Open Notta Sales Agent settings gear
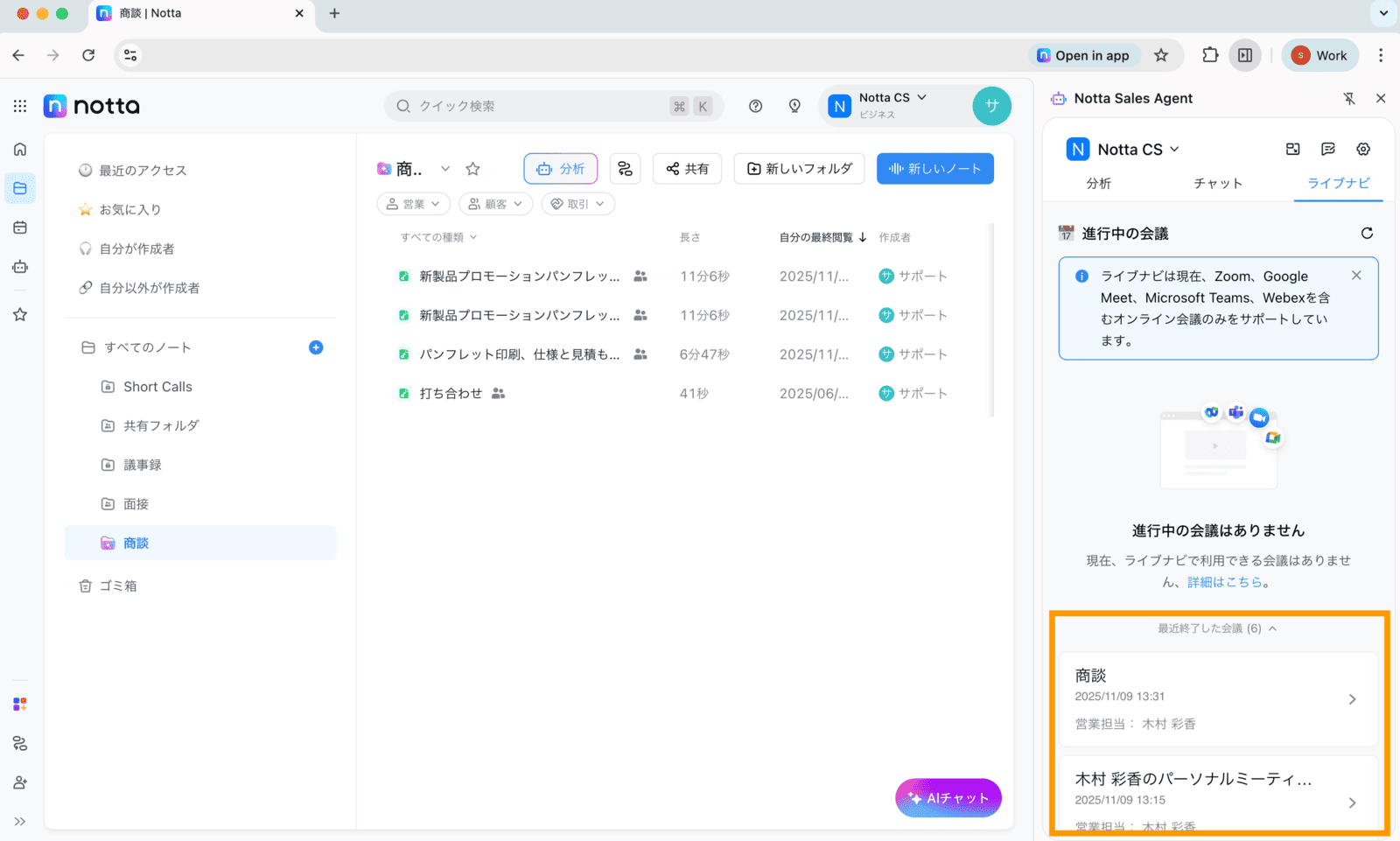1400x841 pixels. 1363,149
